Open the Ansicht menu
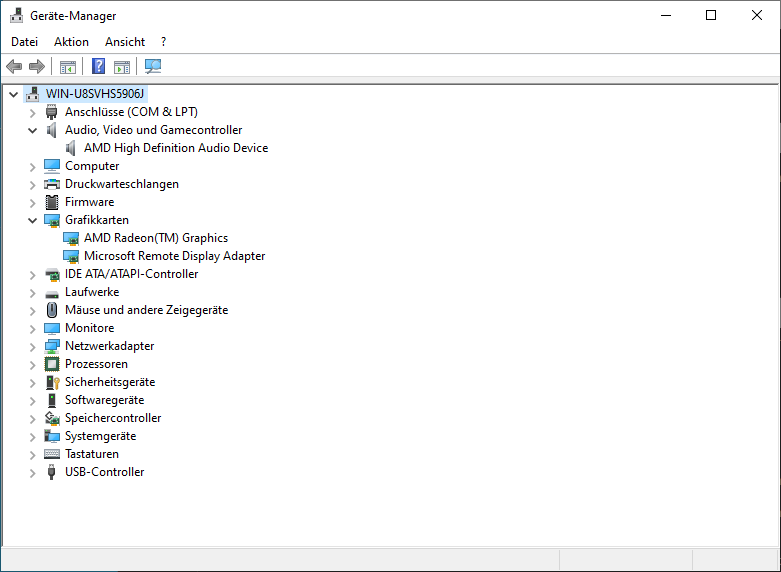 click(125, 42)
